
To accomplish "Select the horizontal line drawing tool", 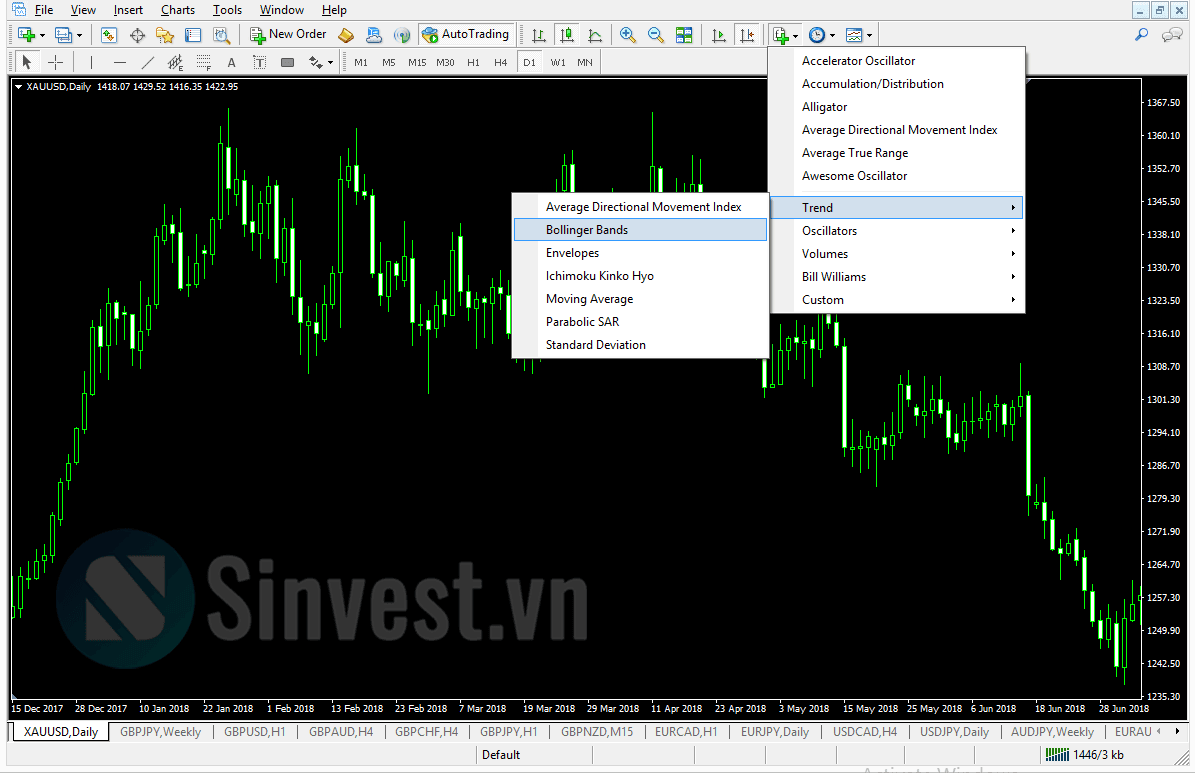I will [x=120, y=63].
